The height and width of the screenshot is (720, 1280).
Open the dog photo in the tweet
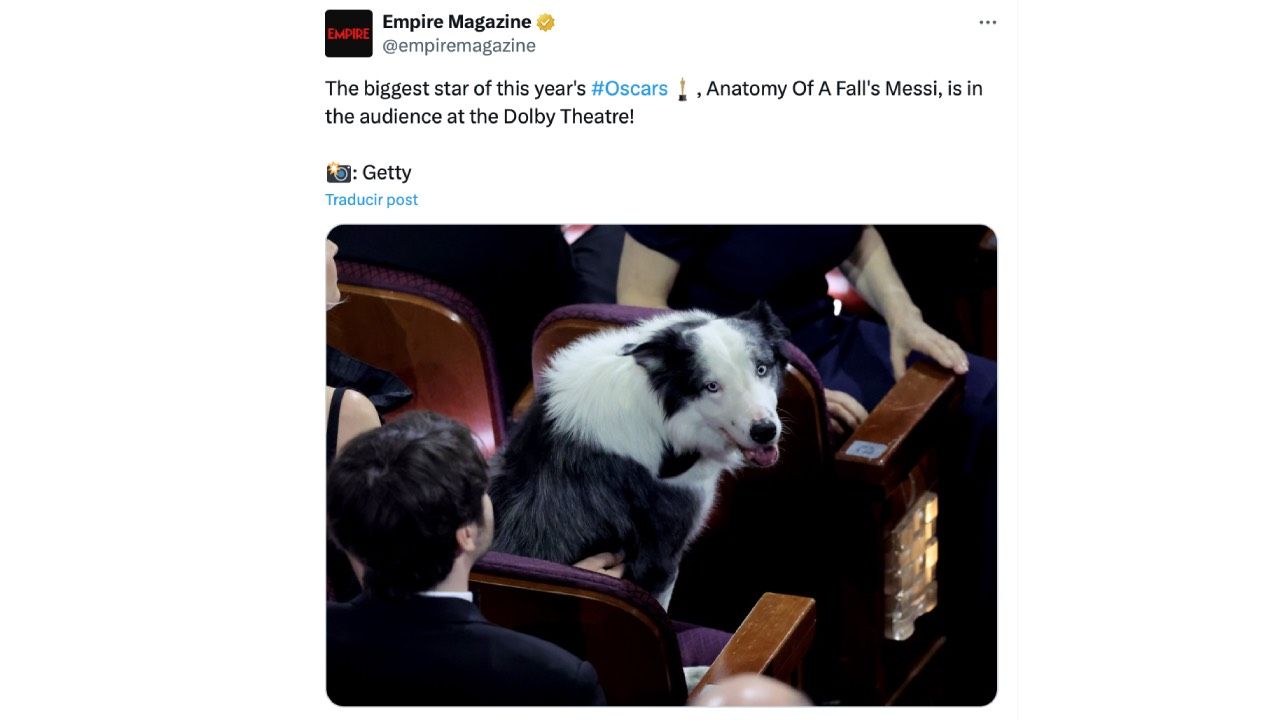[x=661, y=465]
